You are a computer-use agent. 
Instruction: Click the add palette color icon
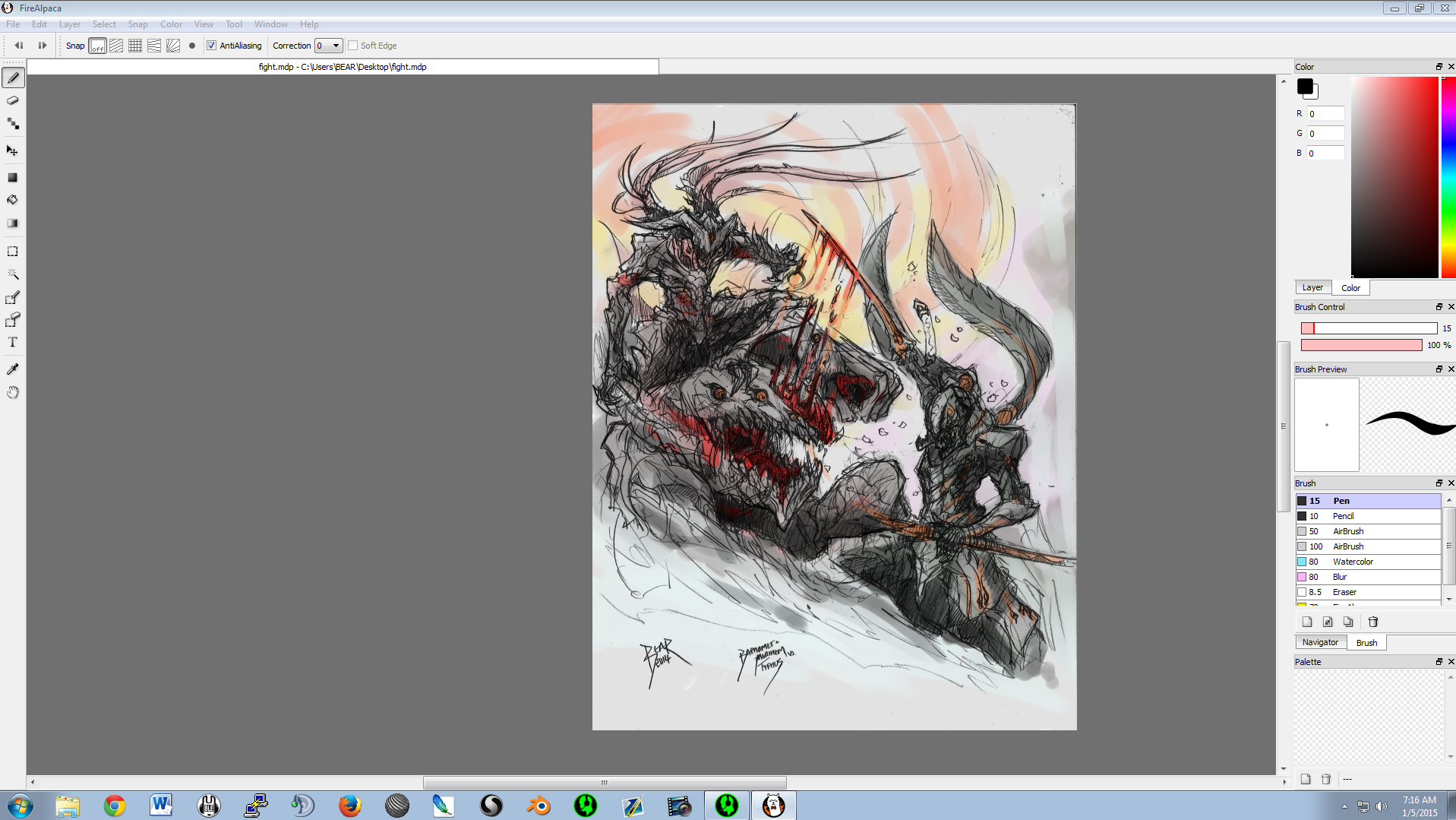pyautogui.click(x=1306, y=779)
